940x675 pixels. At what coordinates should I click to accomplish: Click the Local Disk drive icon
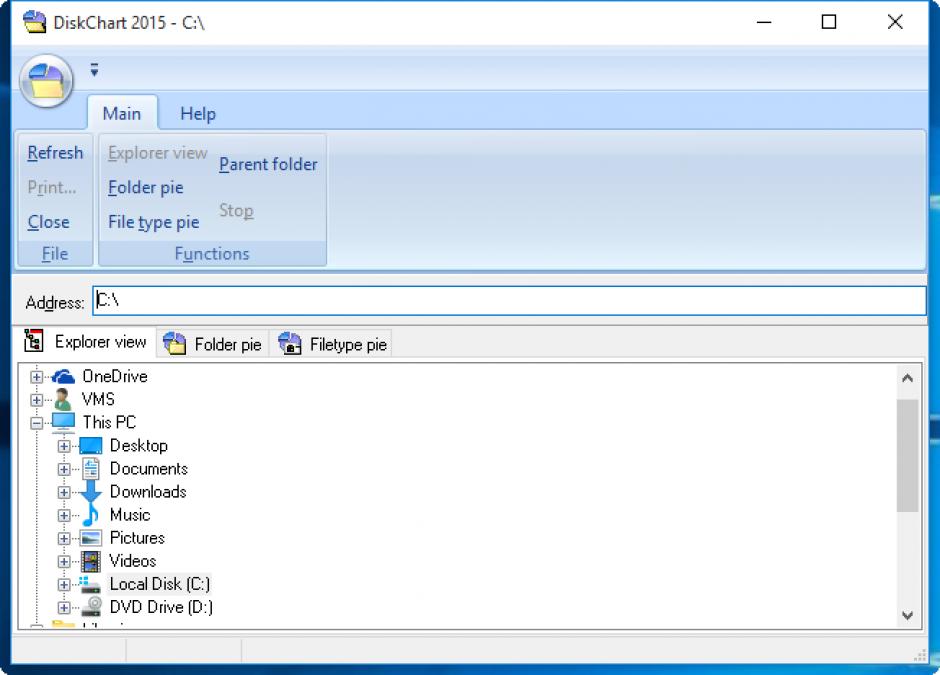(90, 584)
